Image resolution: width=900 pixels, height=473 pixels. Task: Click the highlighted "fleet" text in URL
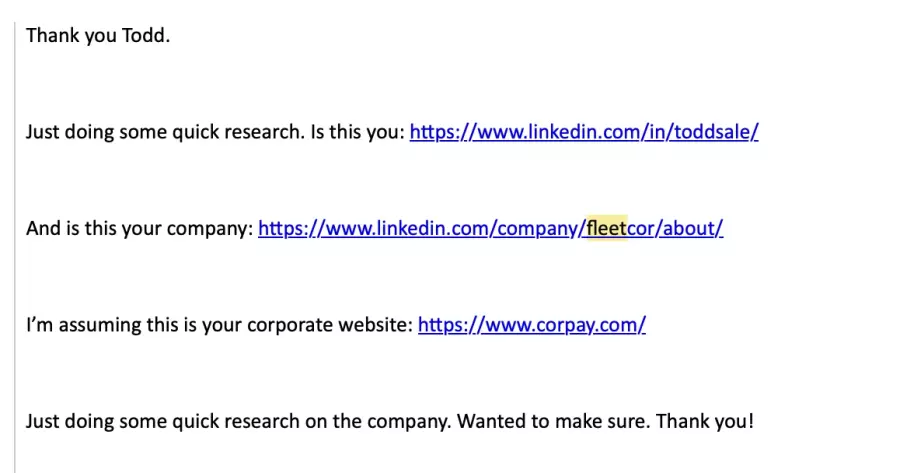tap(607, 228)
